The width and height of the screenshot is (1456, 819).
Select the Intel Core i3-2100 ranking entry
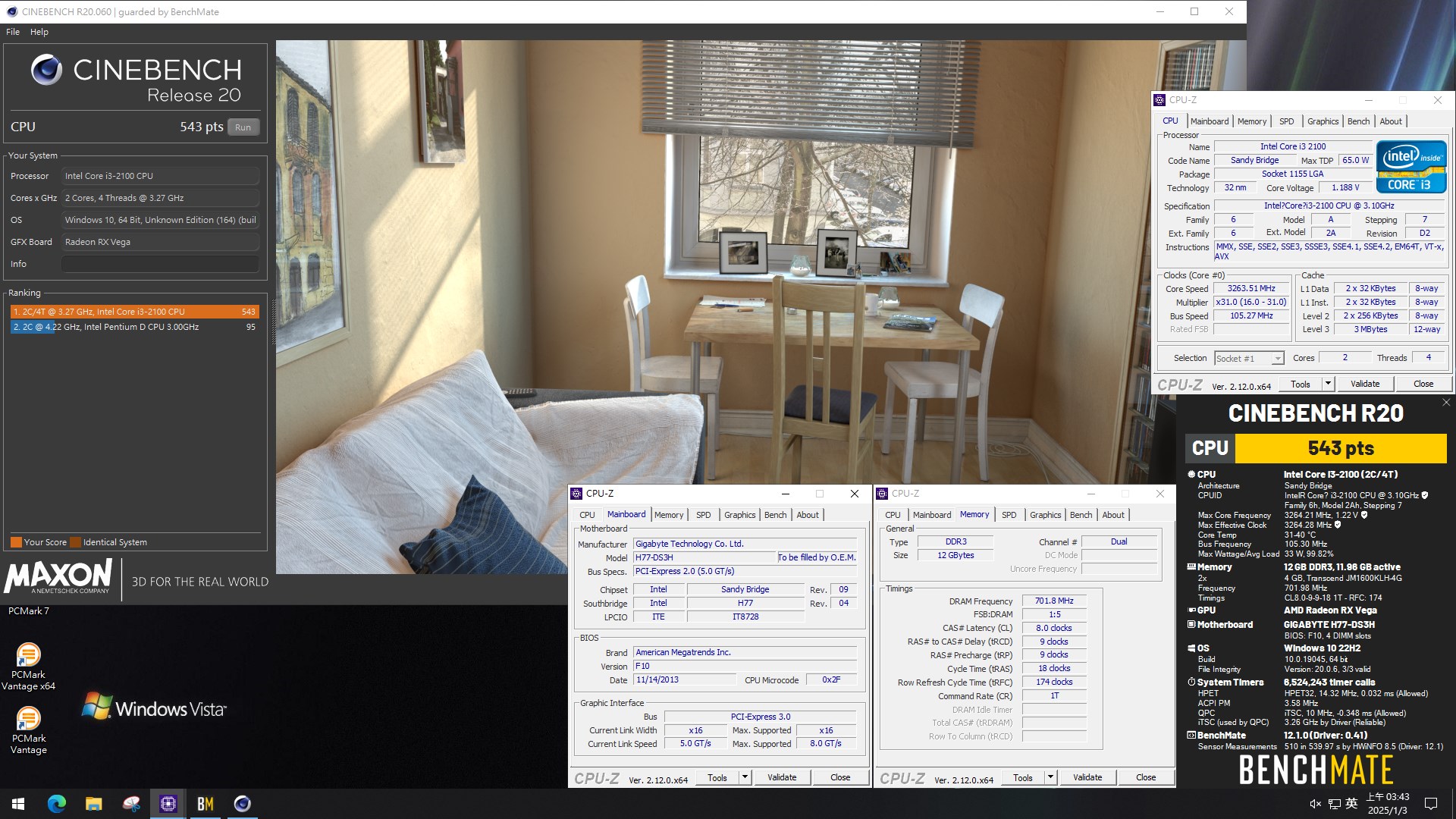pyautogui.click(x=135, y=312)
